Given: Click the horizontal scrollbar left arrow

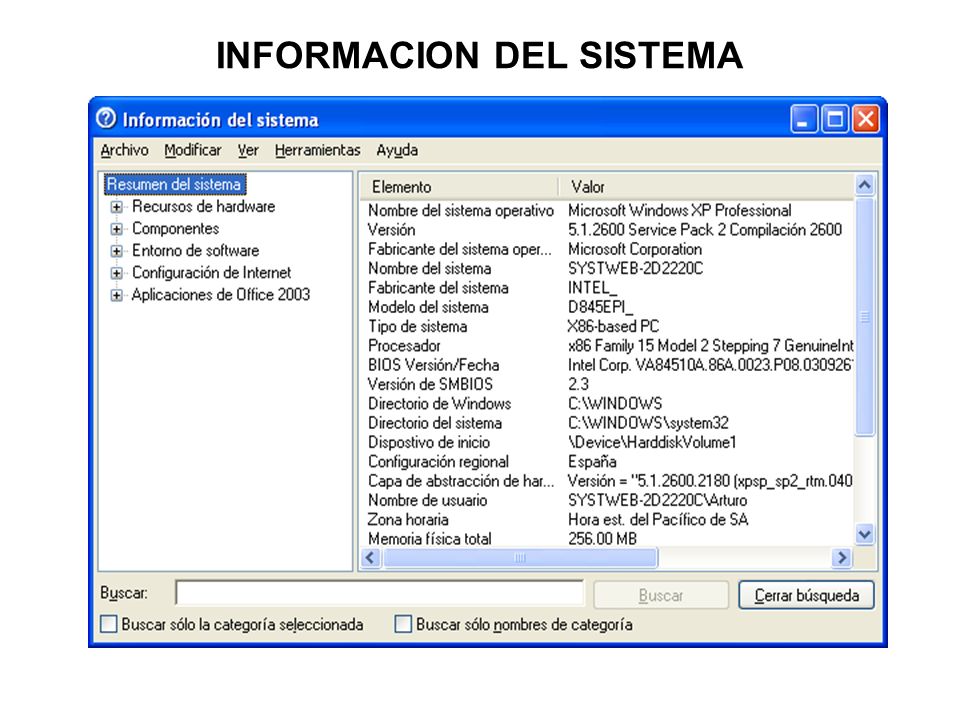Looking at the screenshot, I should 370,558.
